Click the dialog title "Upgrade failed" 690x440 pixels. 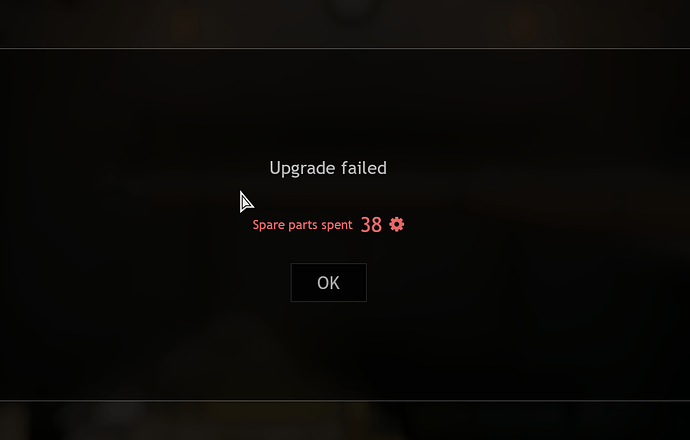pyautogui.click(x=328, y=169)
